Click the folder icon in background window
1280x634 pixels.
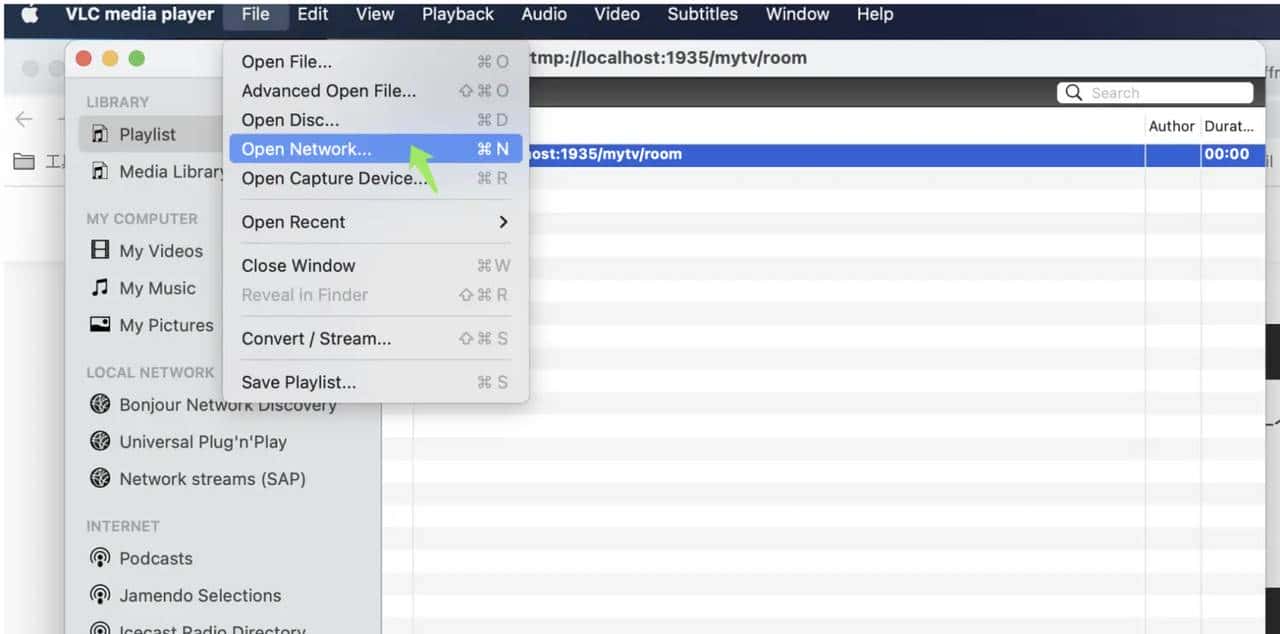click(24, 161)
